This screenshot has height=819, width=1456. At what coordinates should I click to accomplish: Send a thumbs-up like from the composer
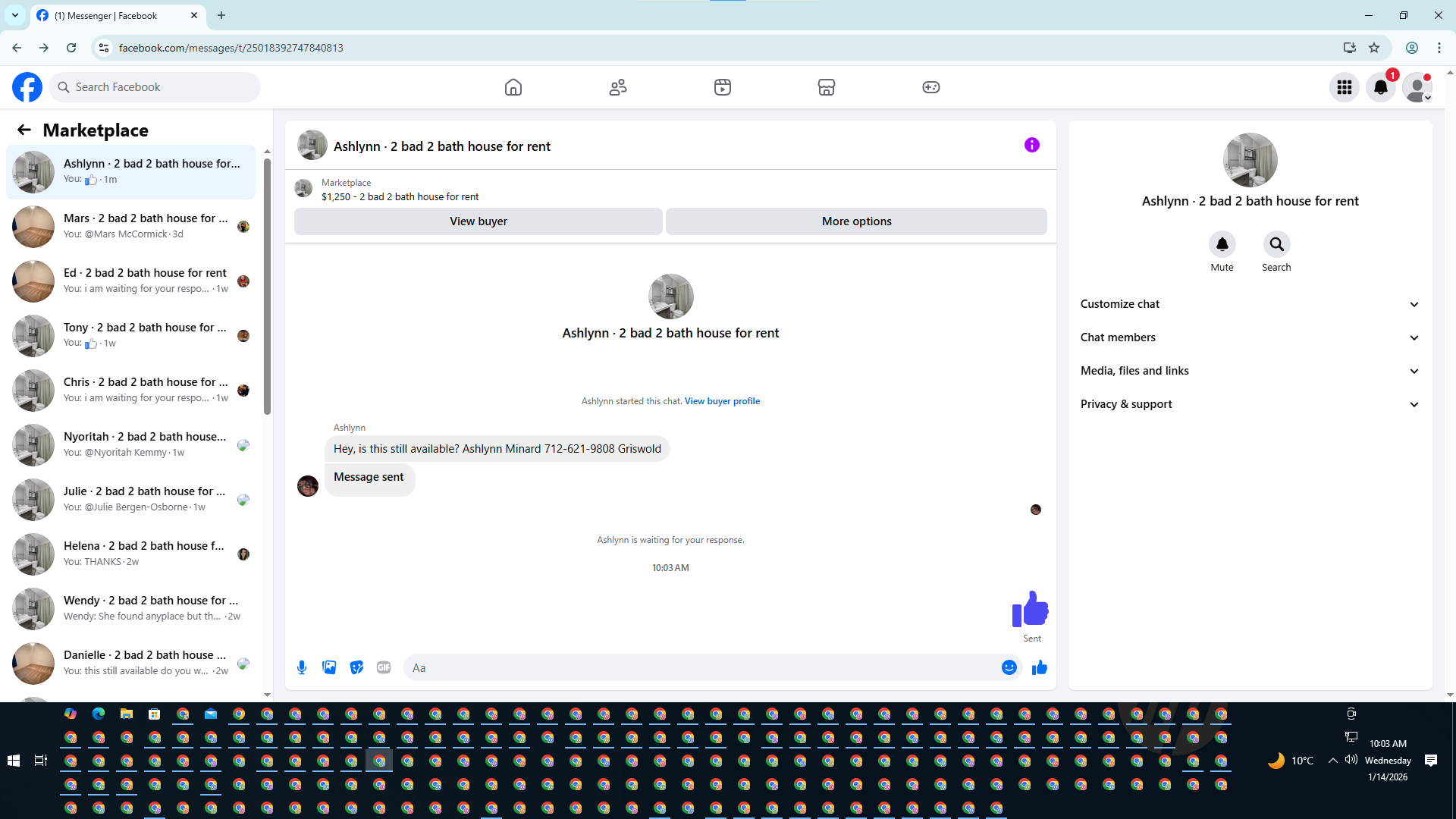coord(1039,667)
